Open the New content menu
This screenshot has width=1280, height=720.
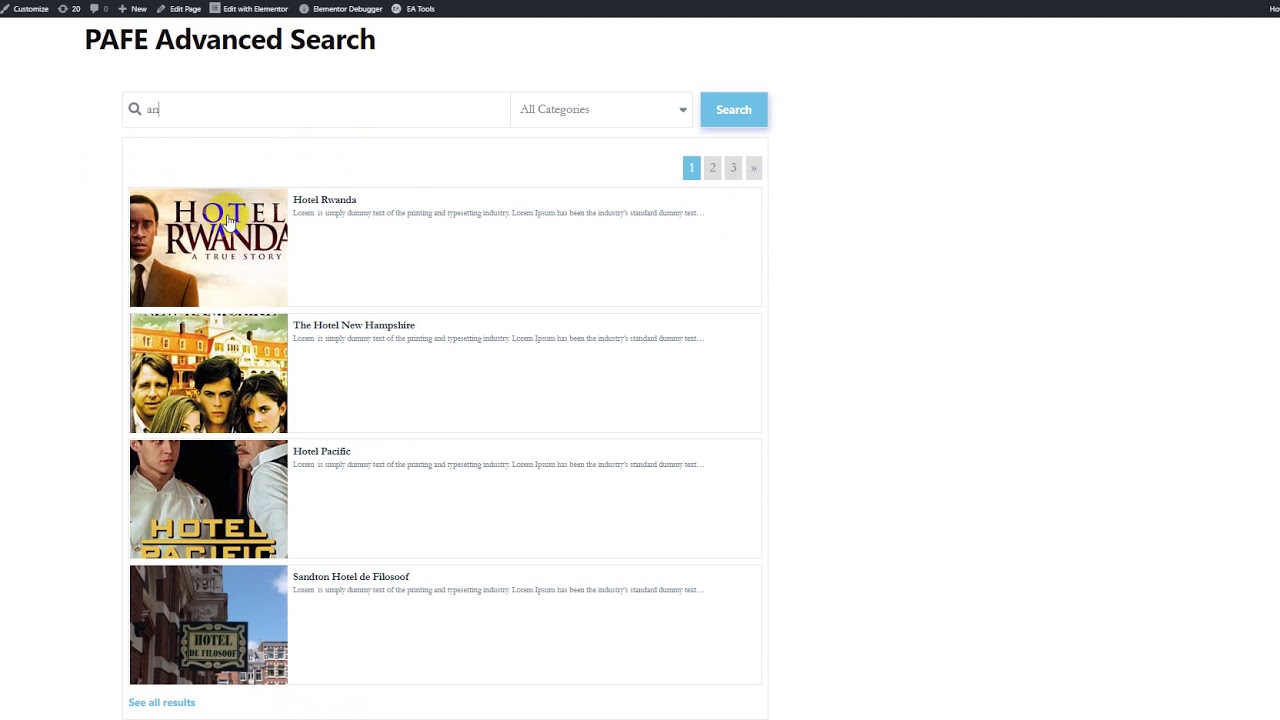click(132, 9)
